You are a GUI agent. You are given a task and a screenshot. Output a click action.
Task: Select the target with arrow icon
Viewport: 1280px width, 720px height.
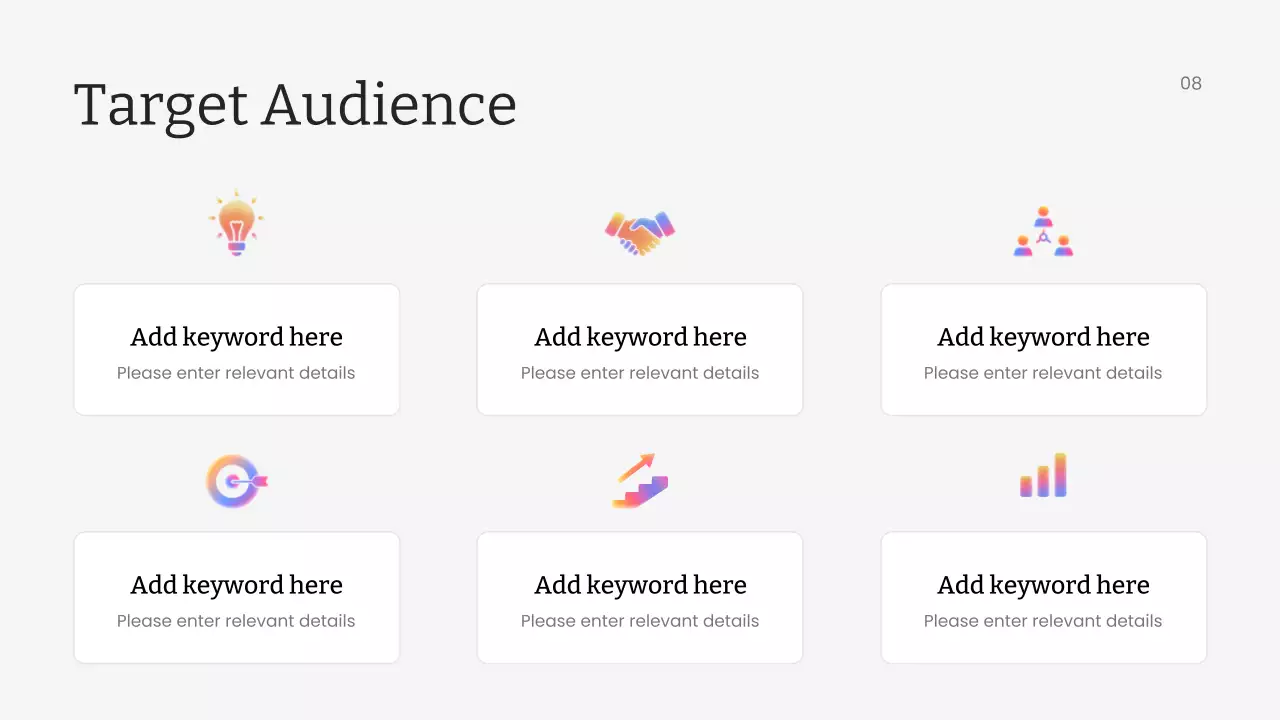click(236, 481)
